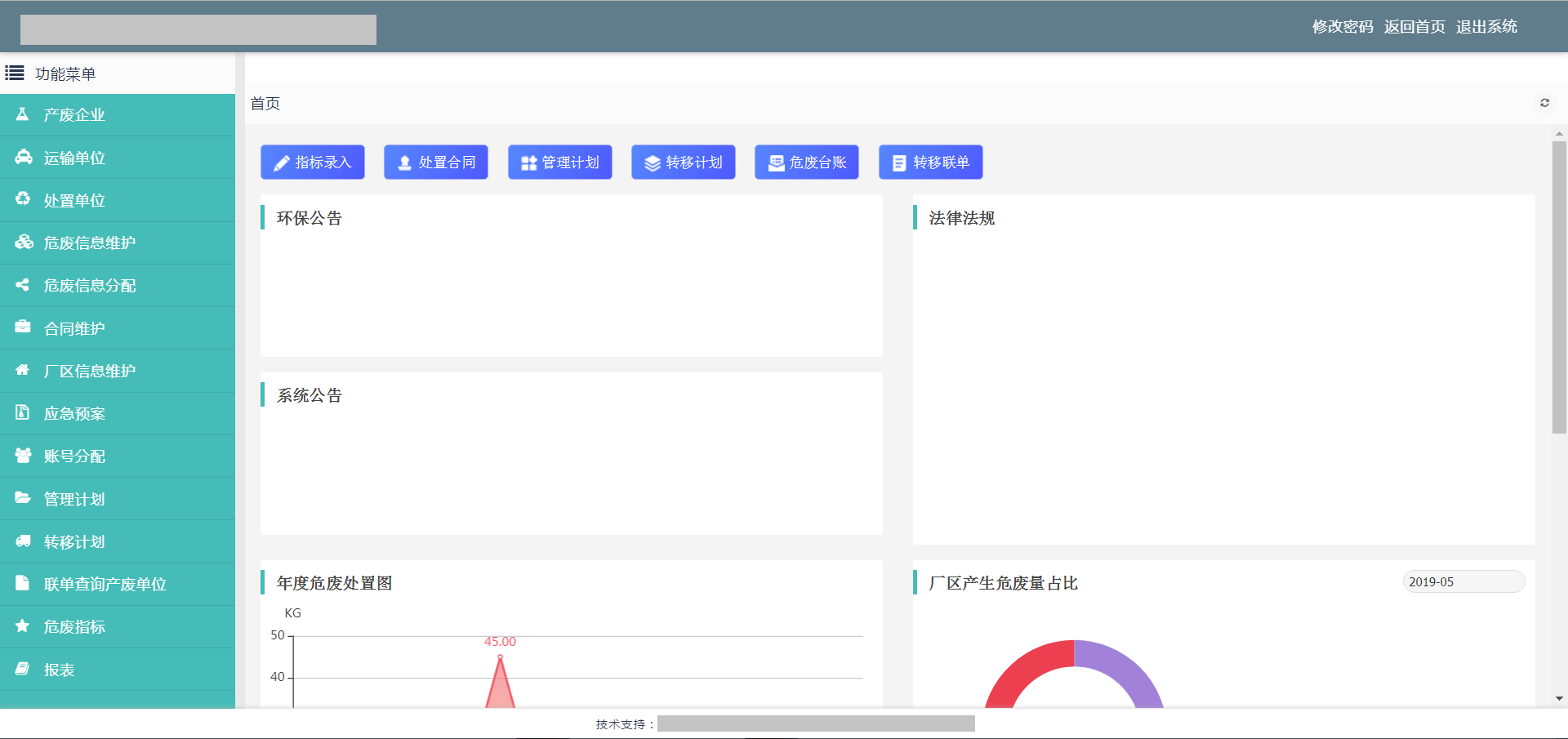Open the sidebar 转移计划 menu entry

coord(118,541)
